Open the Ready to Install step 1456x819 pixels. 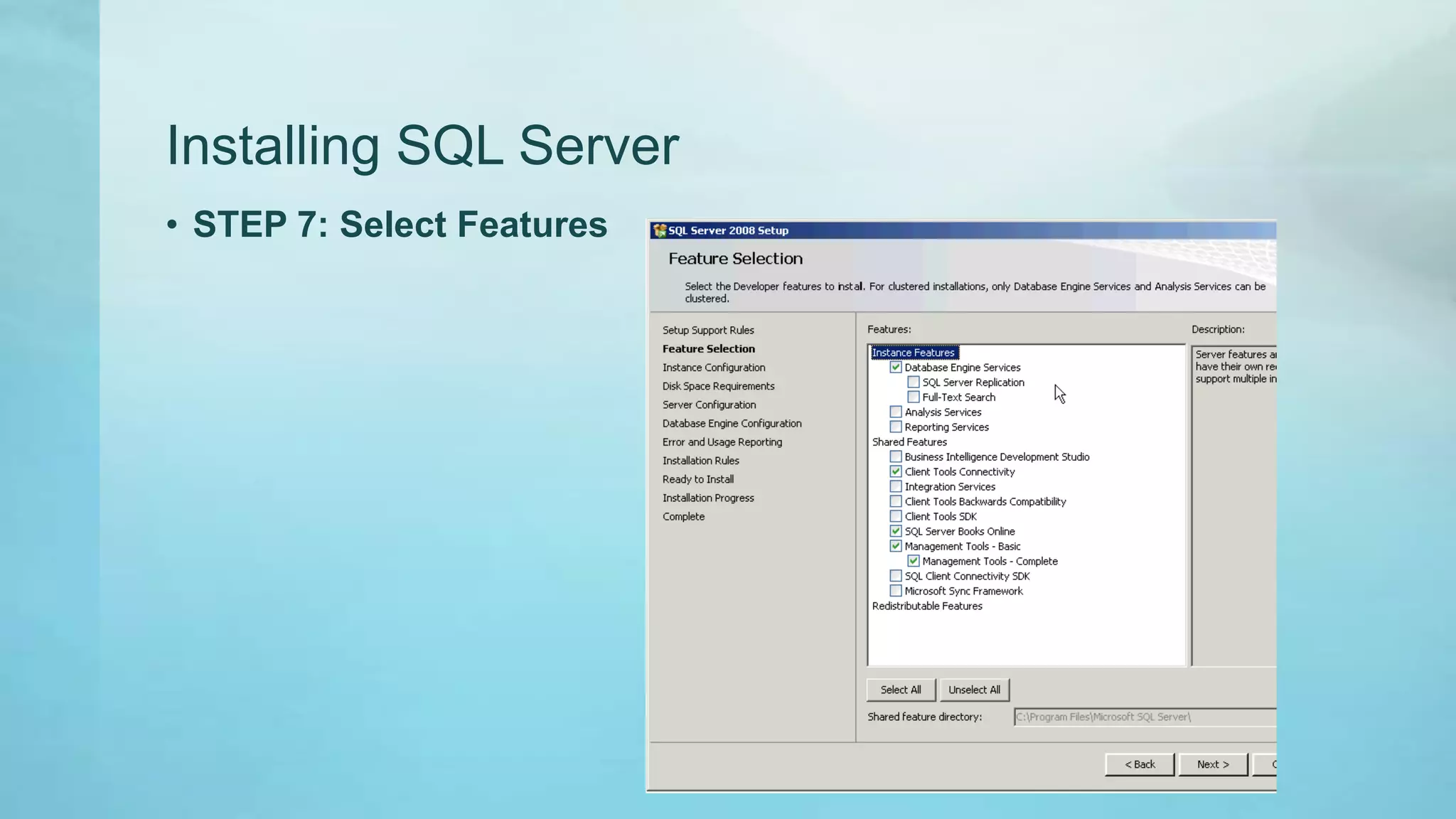point(698,479)
